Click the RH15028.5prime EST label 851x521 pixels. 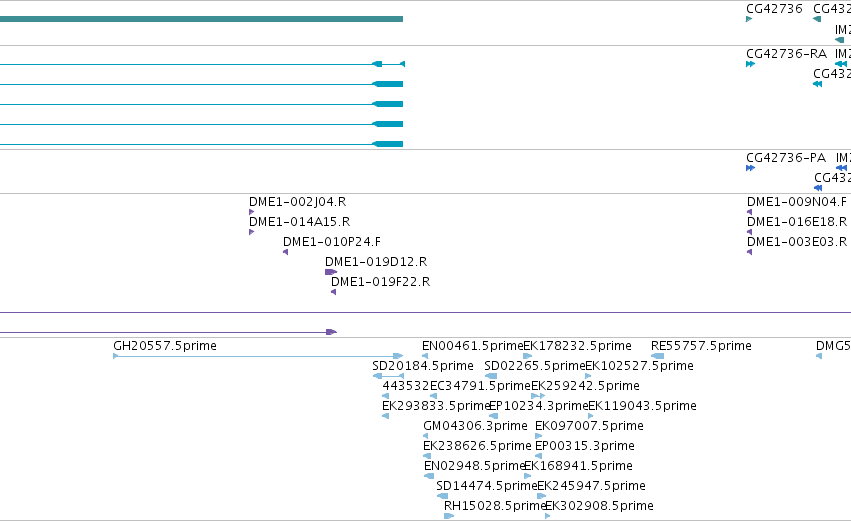coord(494,507)
